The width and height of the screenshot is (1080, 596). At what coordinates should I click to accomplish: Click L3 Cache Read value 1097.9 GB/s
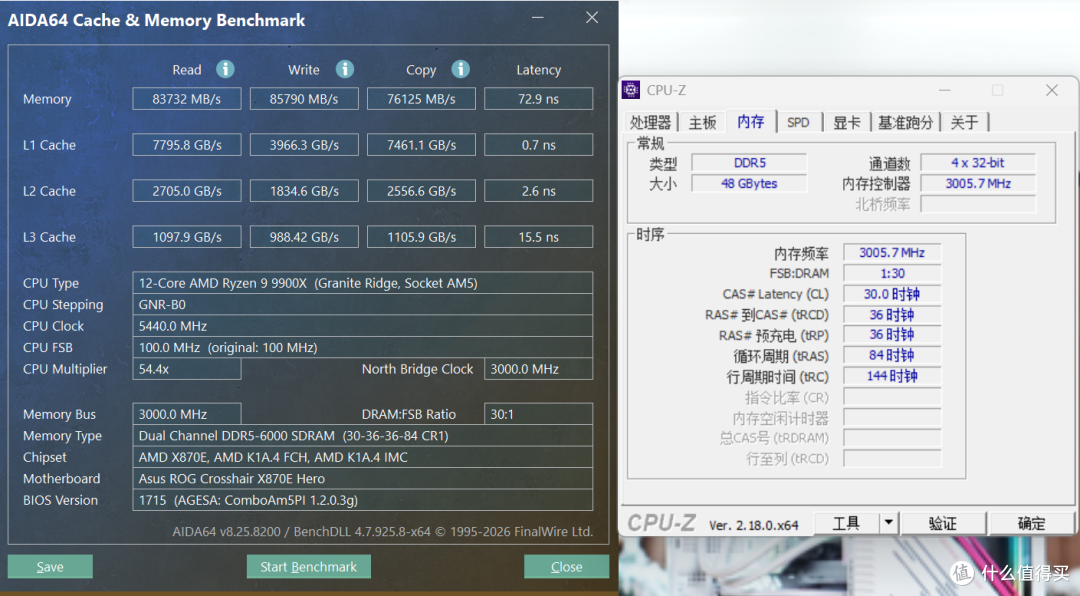187,236
